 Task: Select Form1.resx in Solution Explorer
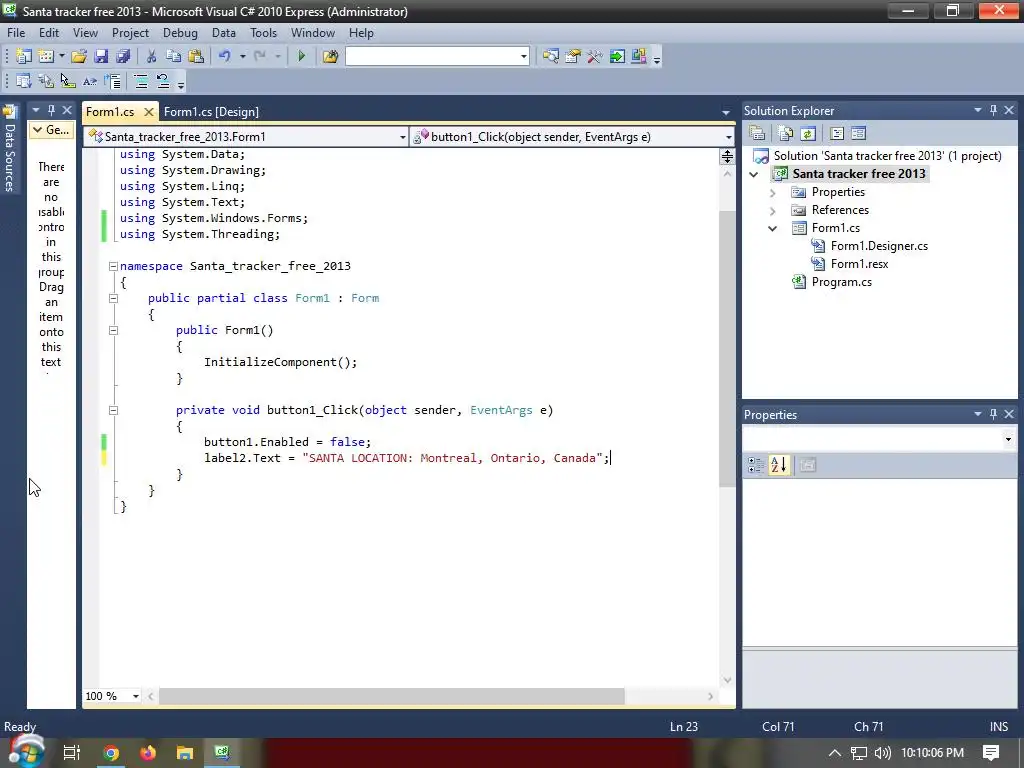point(859,264)
